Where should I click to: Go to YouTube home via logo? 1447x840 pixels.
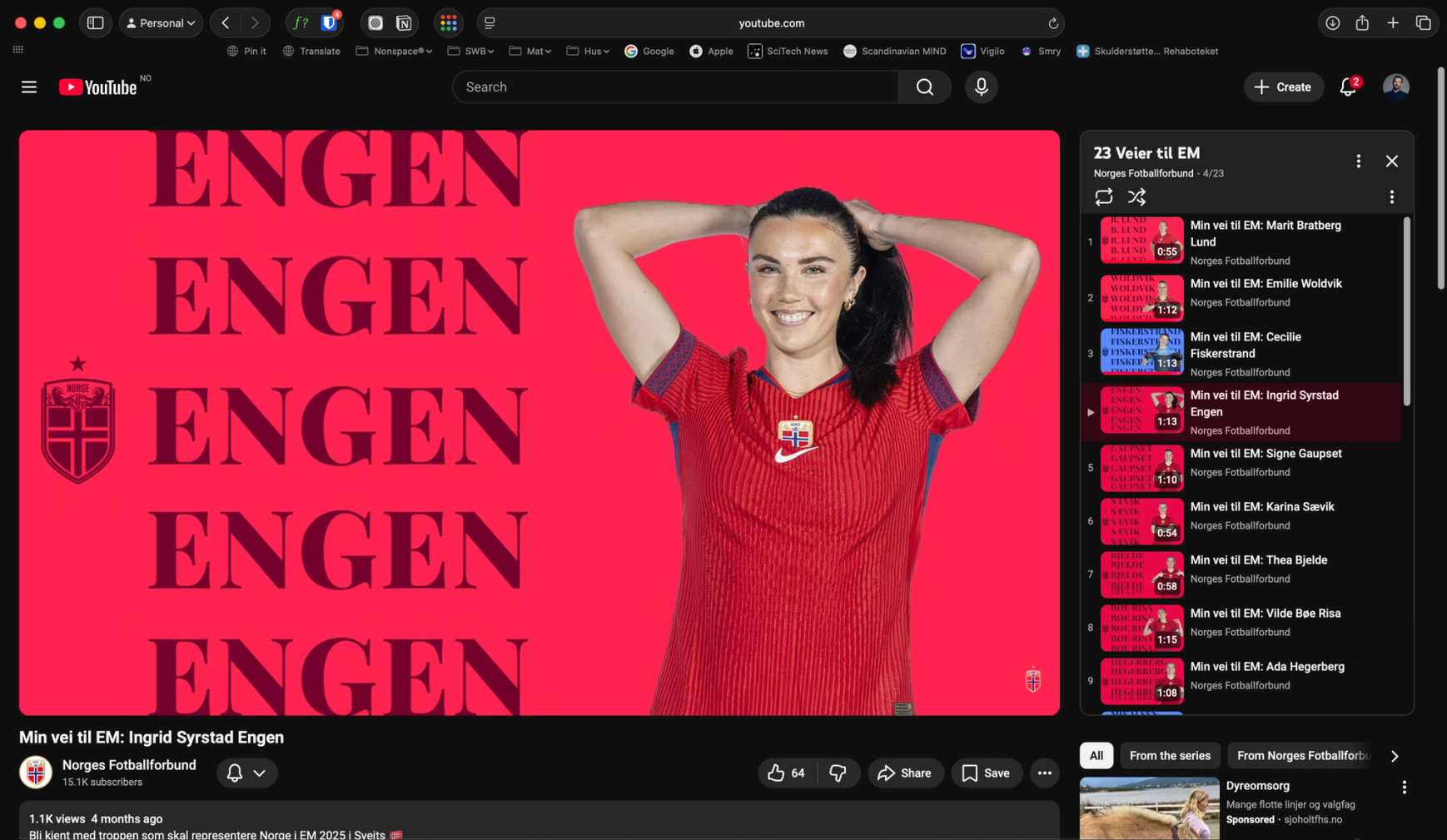tap(98, 87)
